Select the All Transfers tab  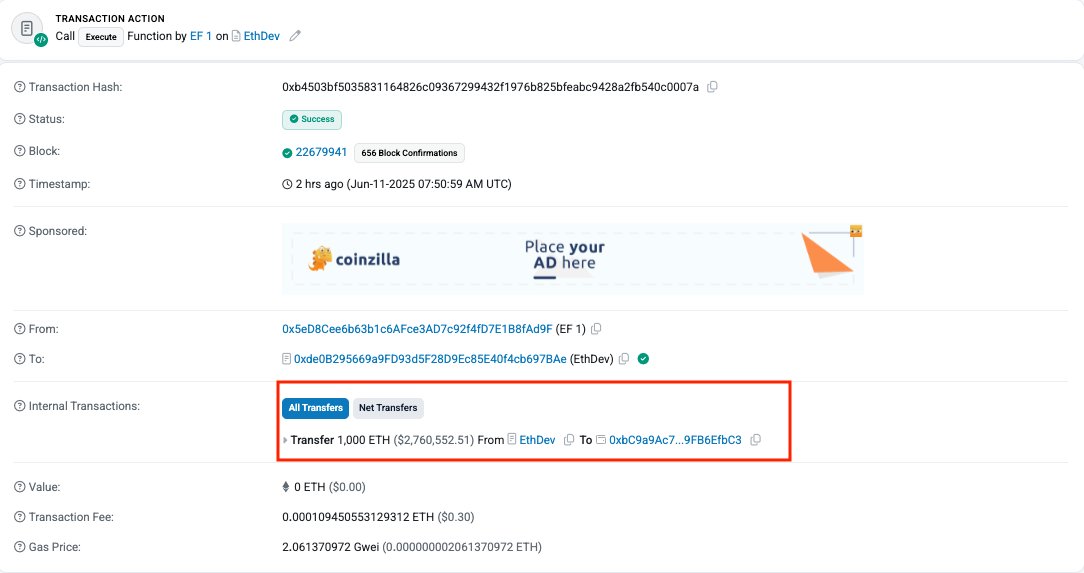coord(315,408)
